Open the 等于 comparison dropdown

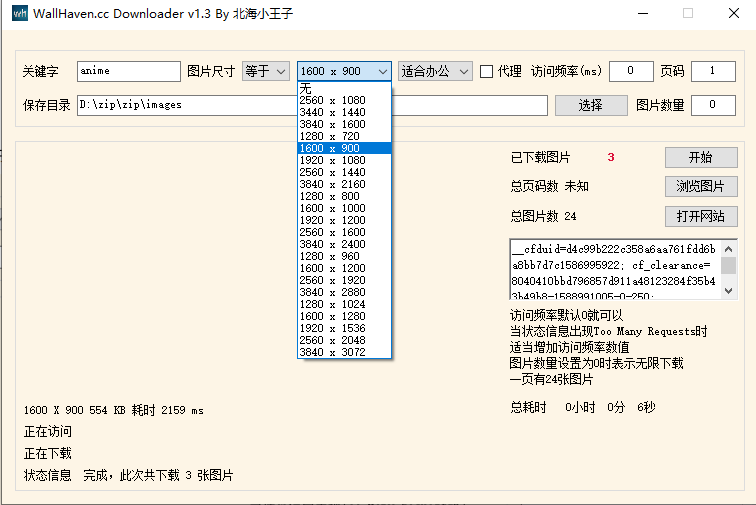point(266,71)
